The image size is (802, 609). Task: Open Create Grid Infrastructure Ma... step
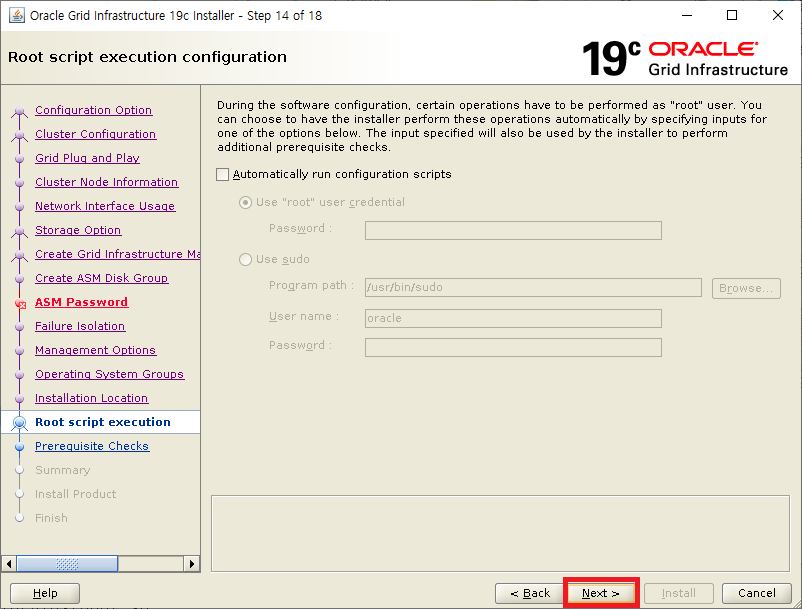[117, 254]
